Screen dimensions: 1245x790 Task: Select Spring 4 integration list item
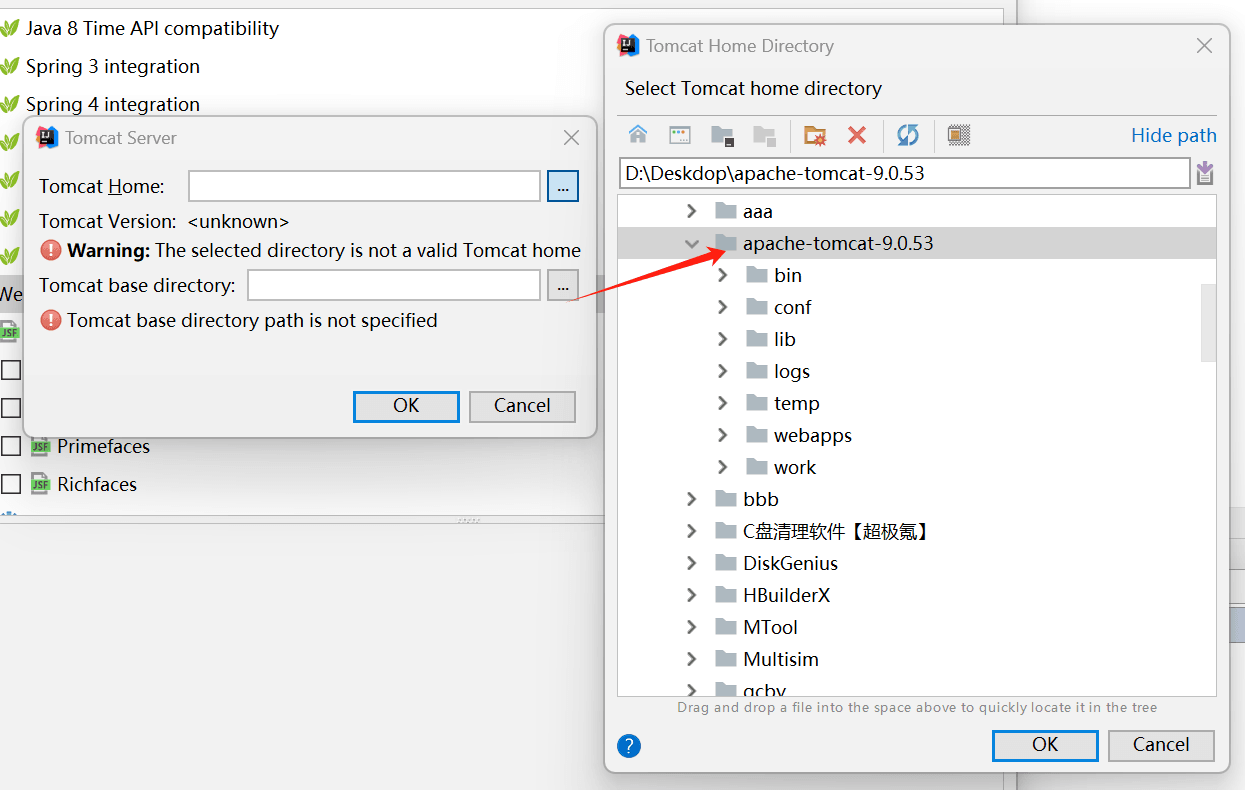click(x=113, y=105)
